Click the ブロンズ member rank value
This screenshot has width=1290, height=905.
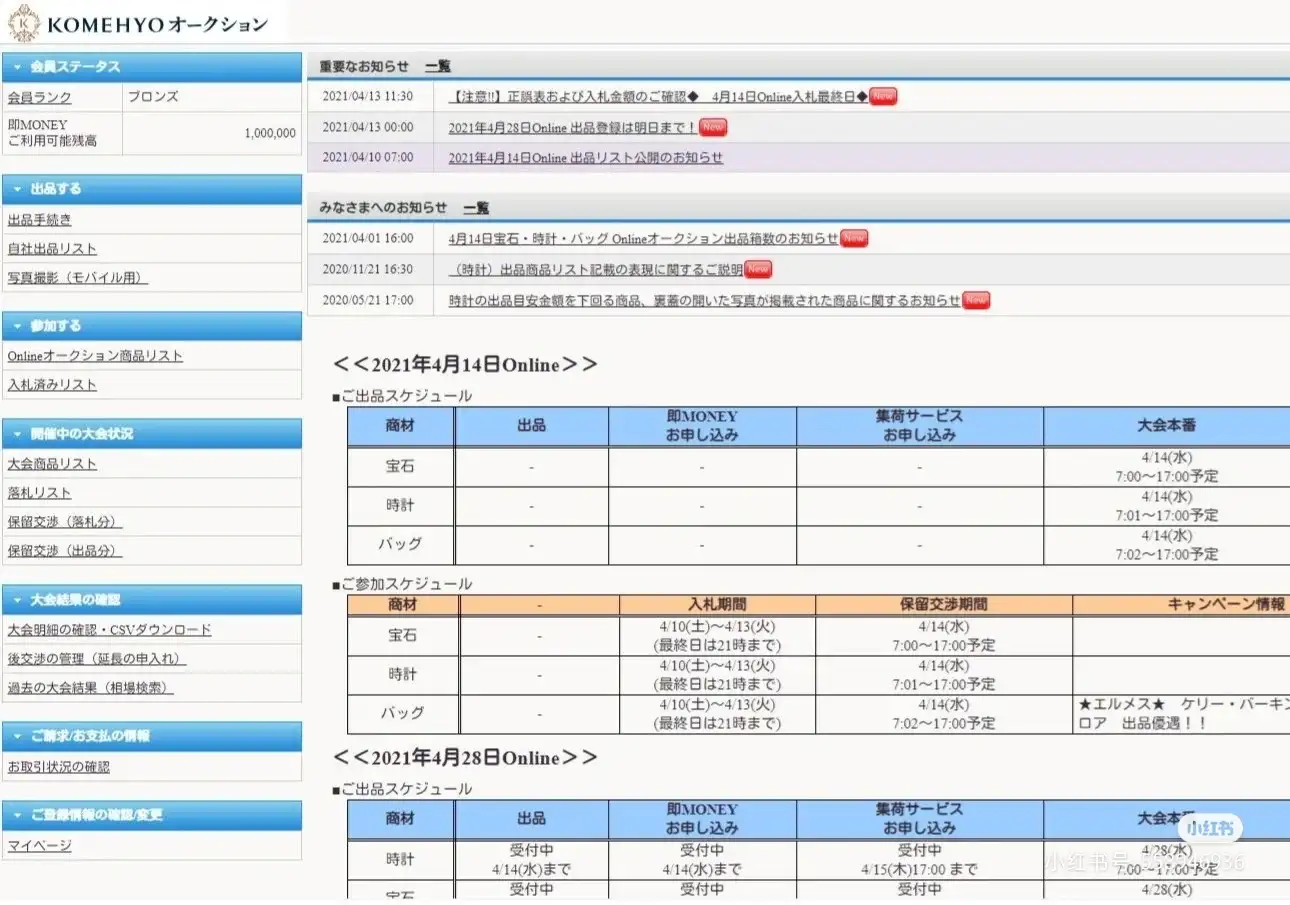click(153, 98)
